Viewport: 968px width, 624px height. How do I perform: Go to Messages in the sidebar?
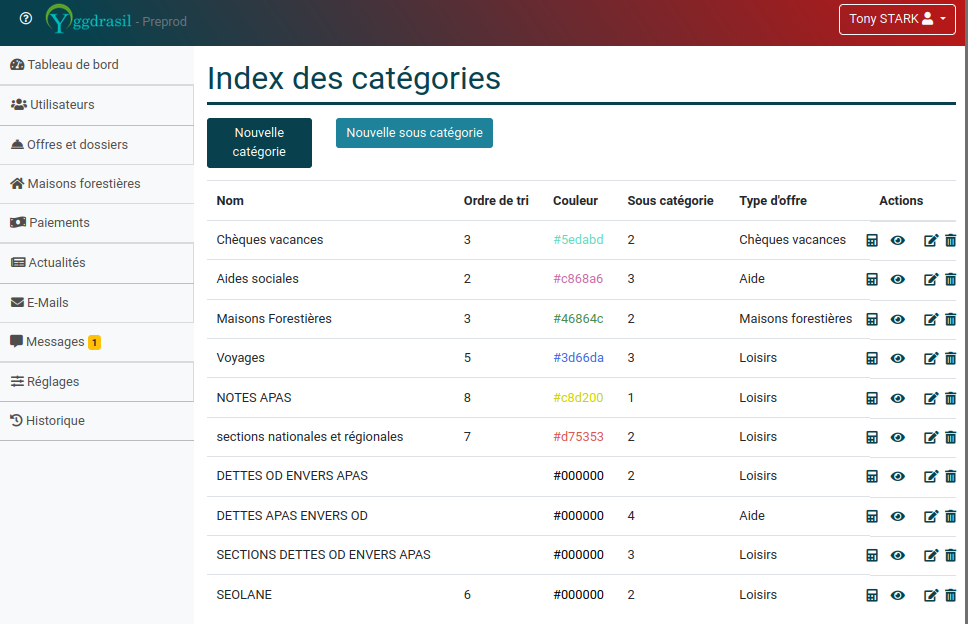(55, 342)
